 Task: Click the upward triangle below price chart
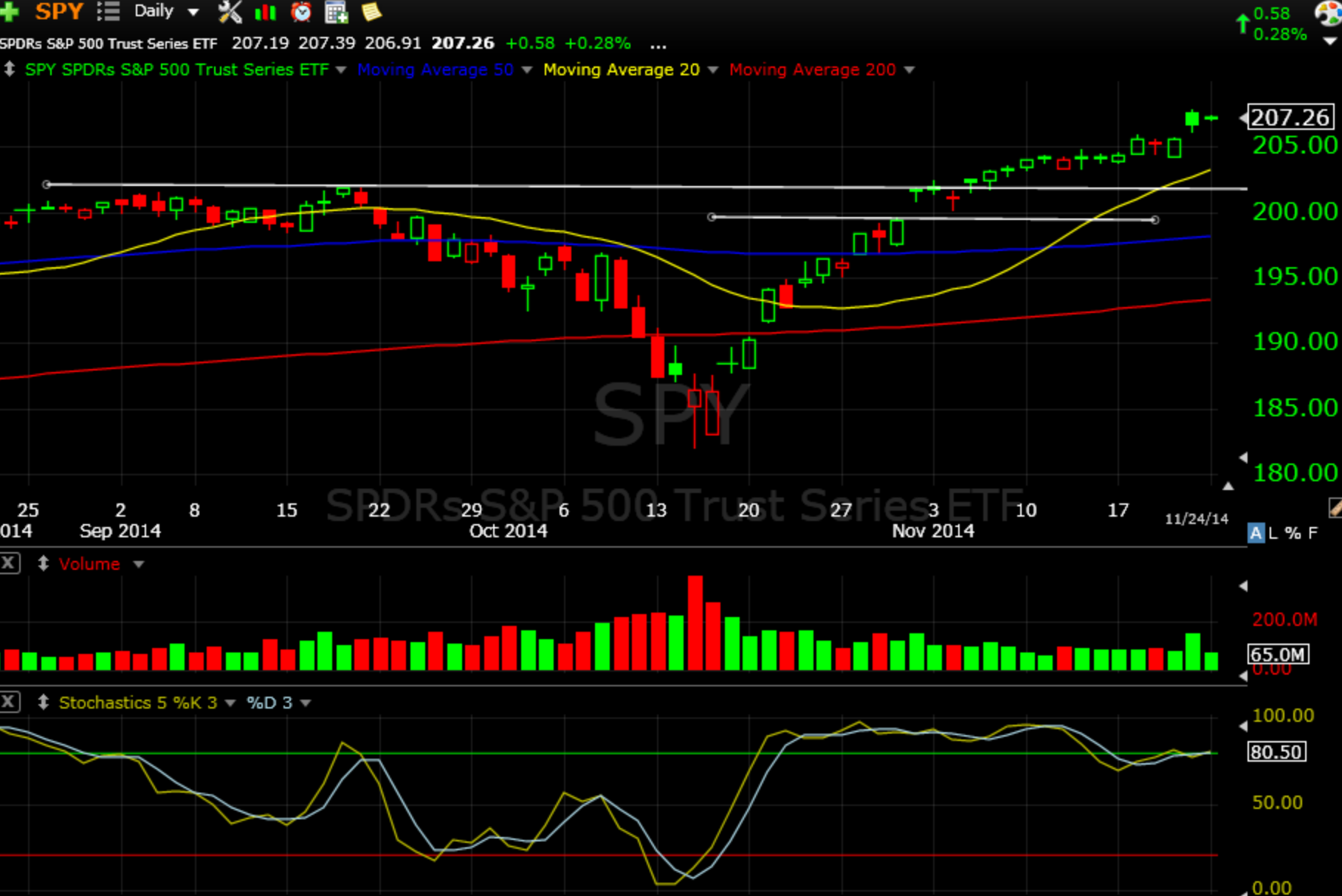[x=1228, y=486]
